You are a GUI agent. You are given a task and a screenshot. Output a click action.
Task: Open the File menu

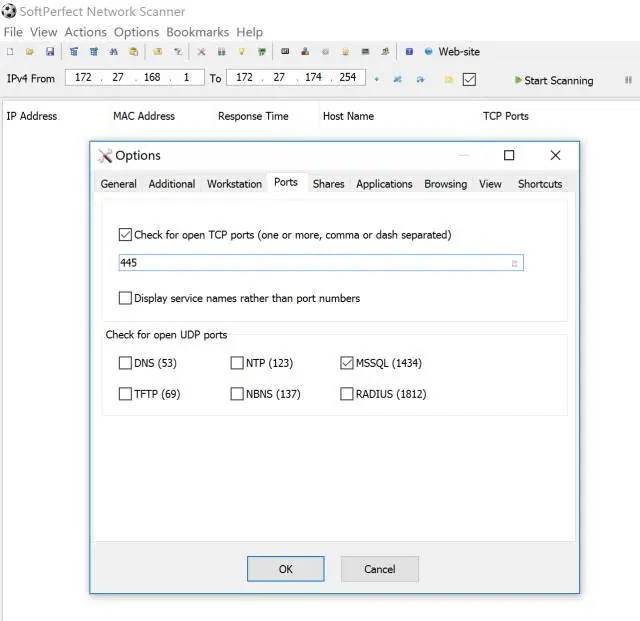(x=13, y=32)
